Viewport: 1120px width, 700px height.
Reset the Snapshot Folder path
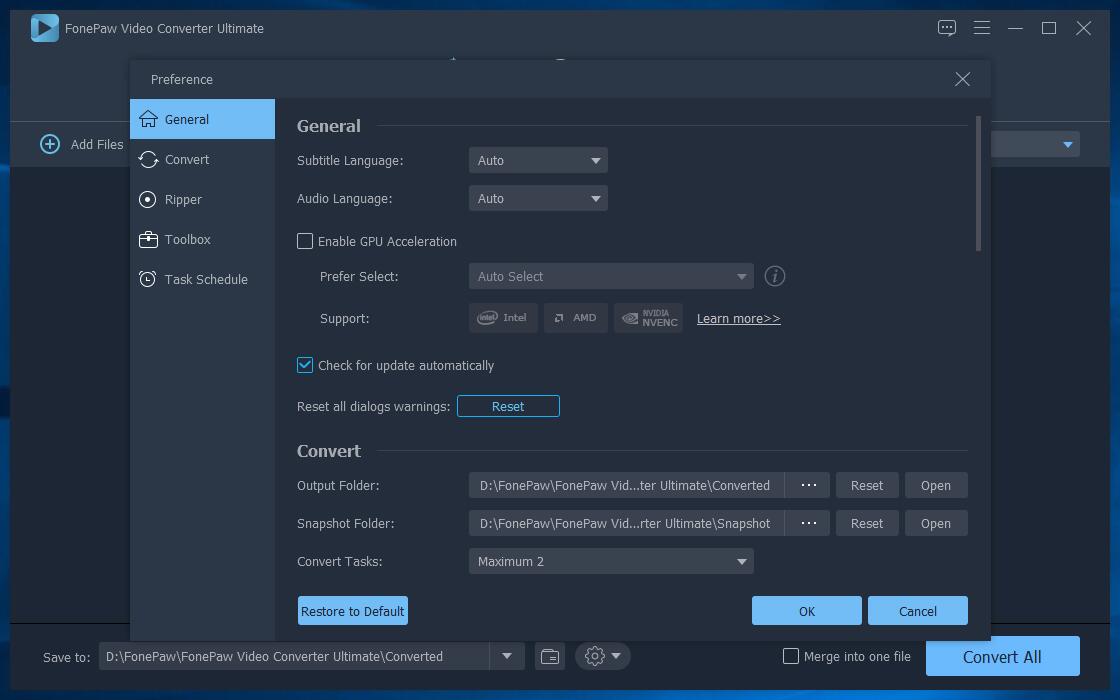coord(866,523)
